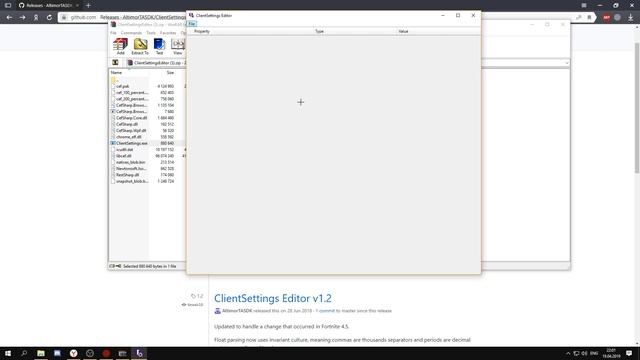Viewport: 640px width, 360px height.
Task: Open Windows taskbar search
Action: point(24,353)
